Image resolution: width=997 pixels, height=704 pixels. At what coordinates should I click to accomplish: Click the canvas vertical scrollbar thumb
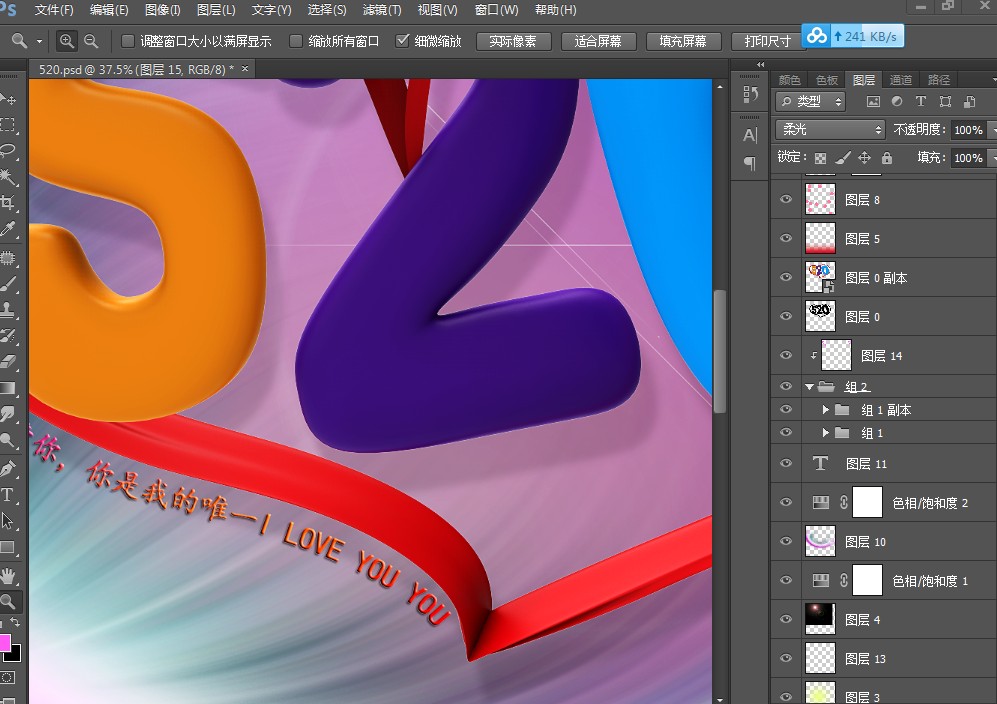click(720, 351)
